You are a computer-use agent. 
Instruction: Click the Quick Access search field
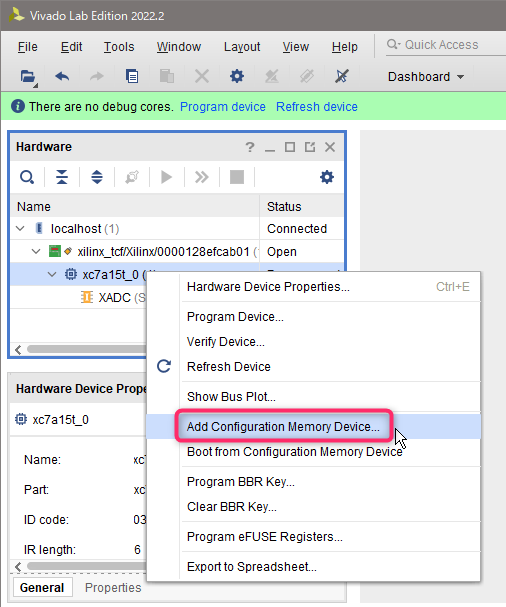coord(445,45)
